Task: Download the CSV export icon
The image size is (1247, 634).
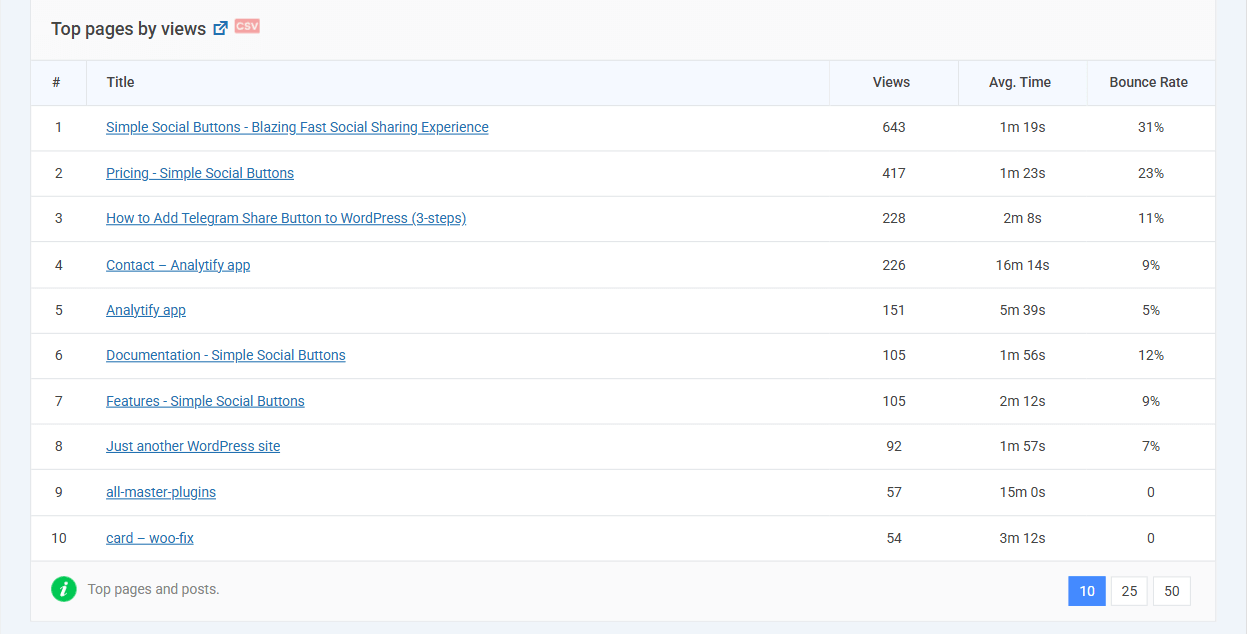Action: tap(247, 26)
